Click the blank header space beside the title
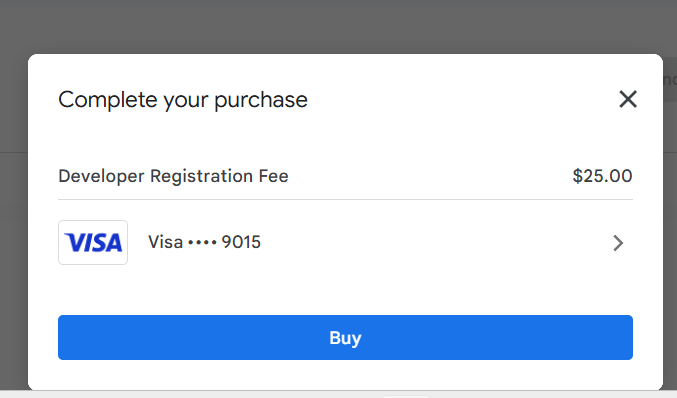 pos(462,100)
